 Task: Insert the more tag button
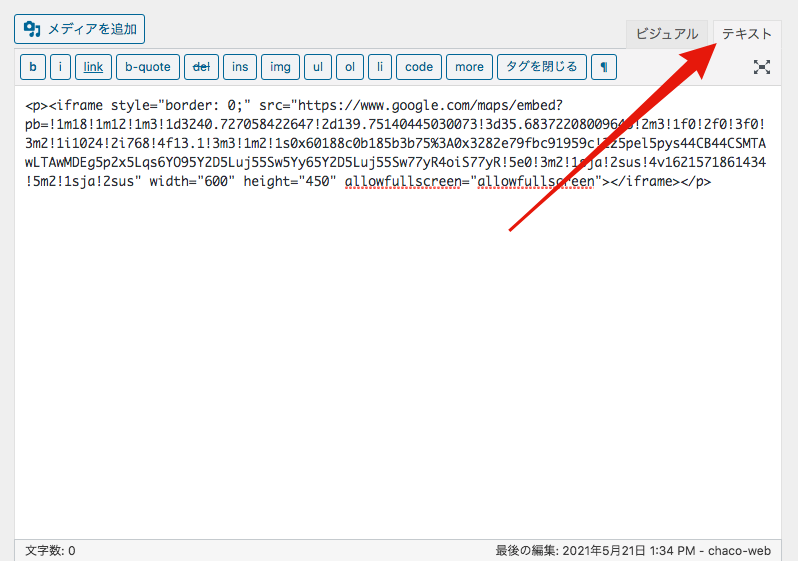pos(469,67)
